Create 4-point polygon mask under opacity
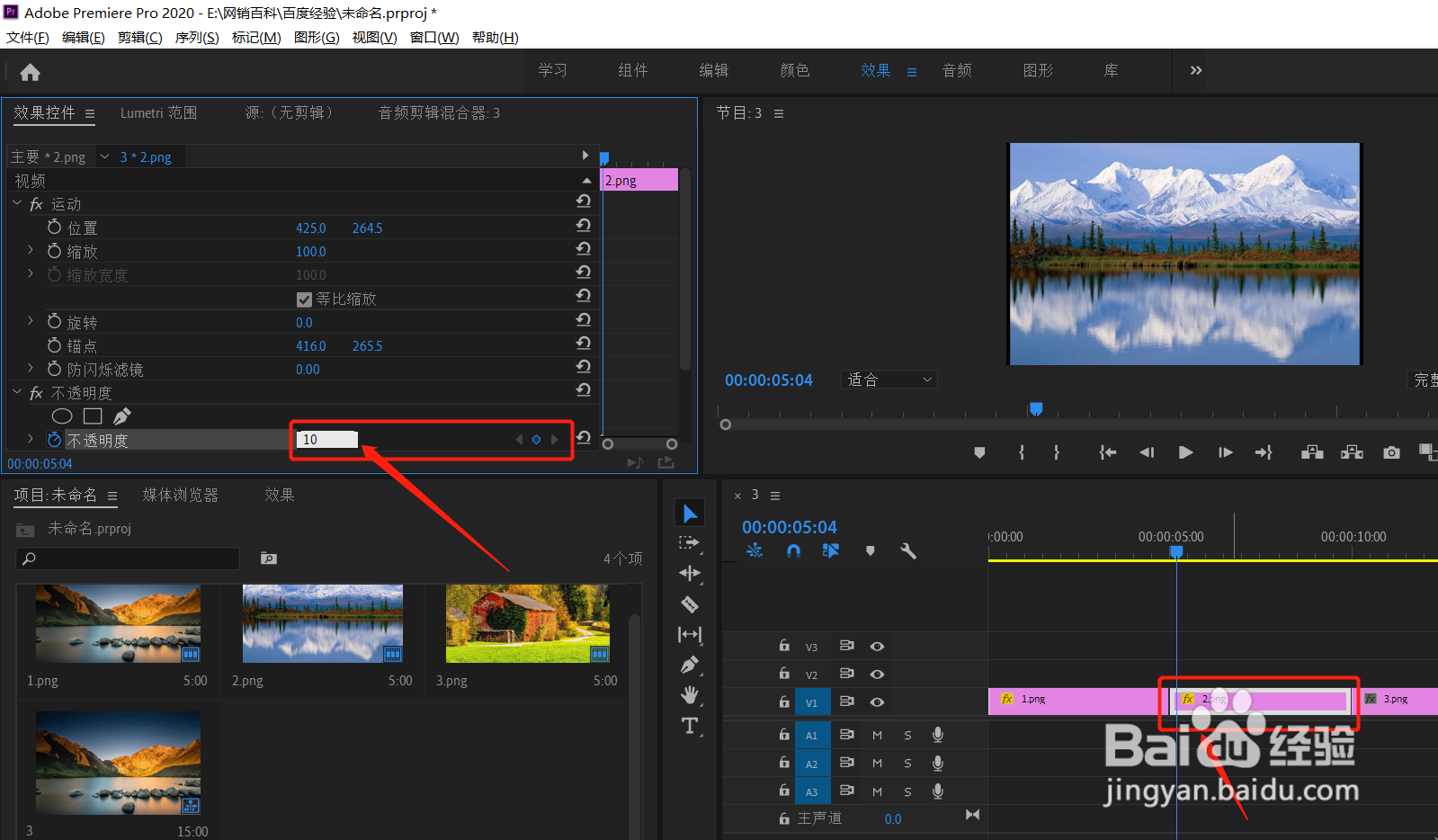This screenshot has height=840, width=1438. click(93, 416)
